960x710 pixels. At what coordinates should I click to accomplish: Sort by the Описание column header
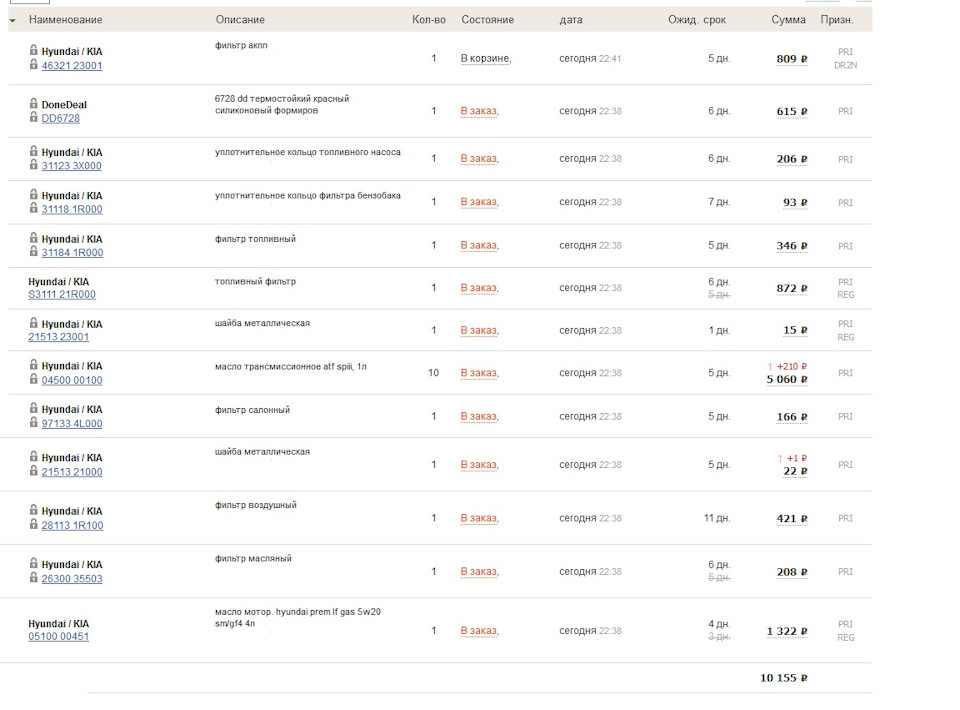[x=240, y=20]
